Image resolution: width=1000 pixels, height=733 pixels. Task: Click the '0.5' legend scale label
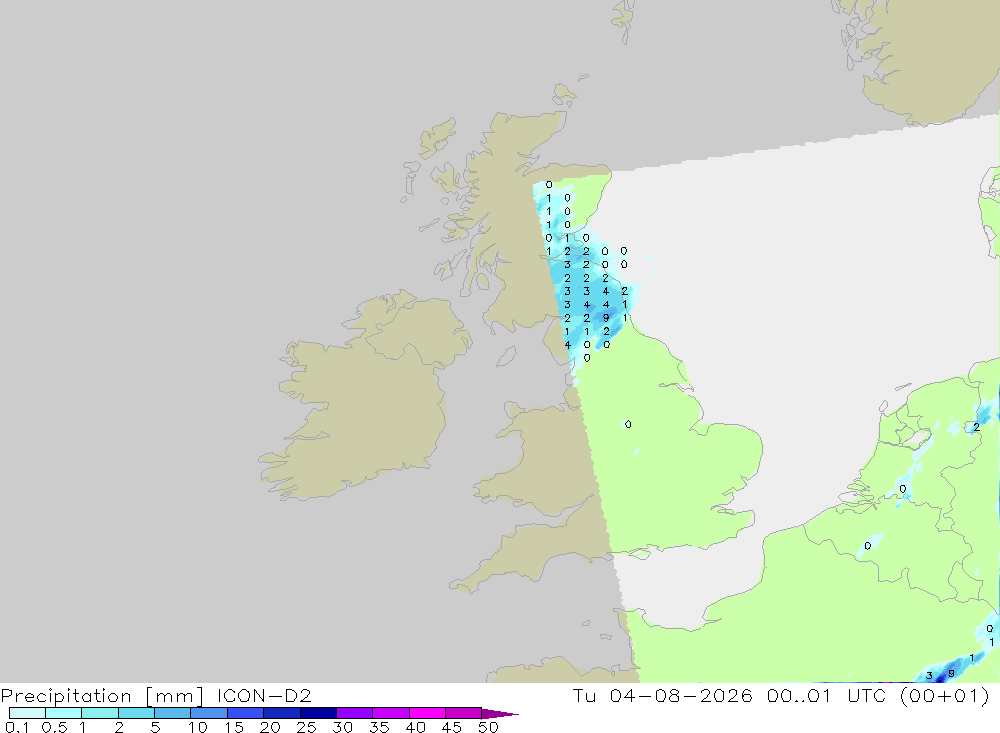pos(54,727)
